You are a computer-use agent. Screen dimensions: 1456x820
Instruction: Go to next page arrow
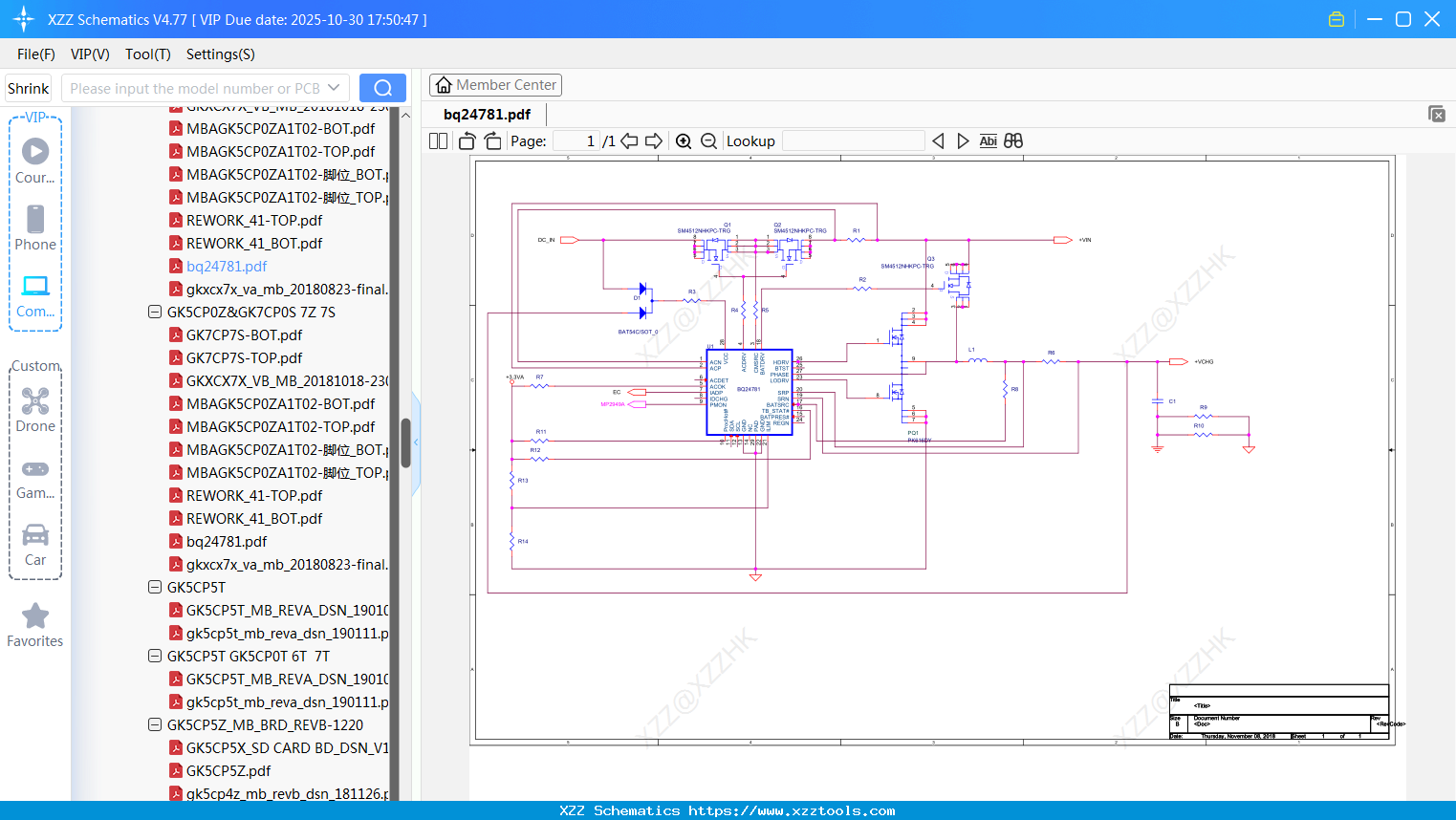pos(654,141)
